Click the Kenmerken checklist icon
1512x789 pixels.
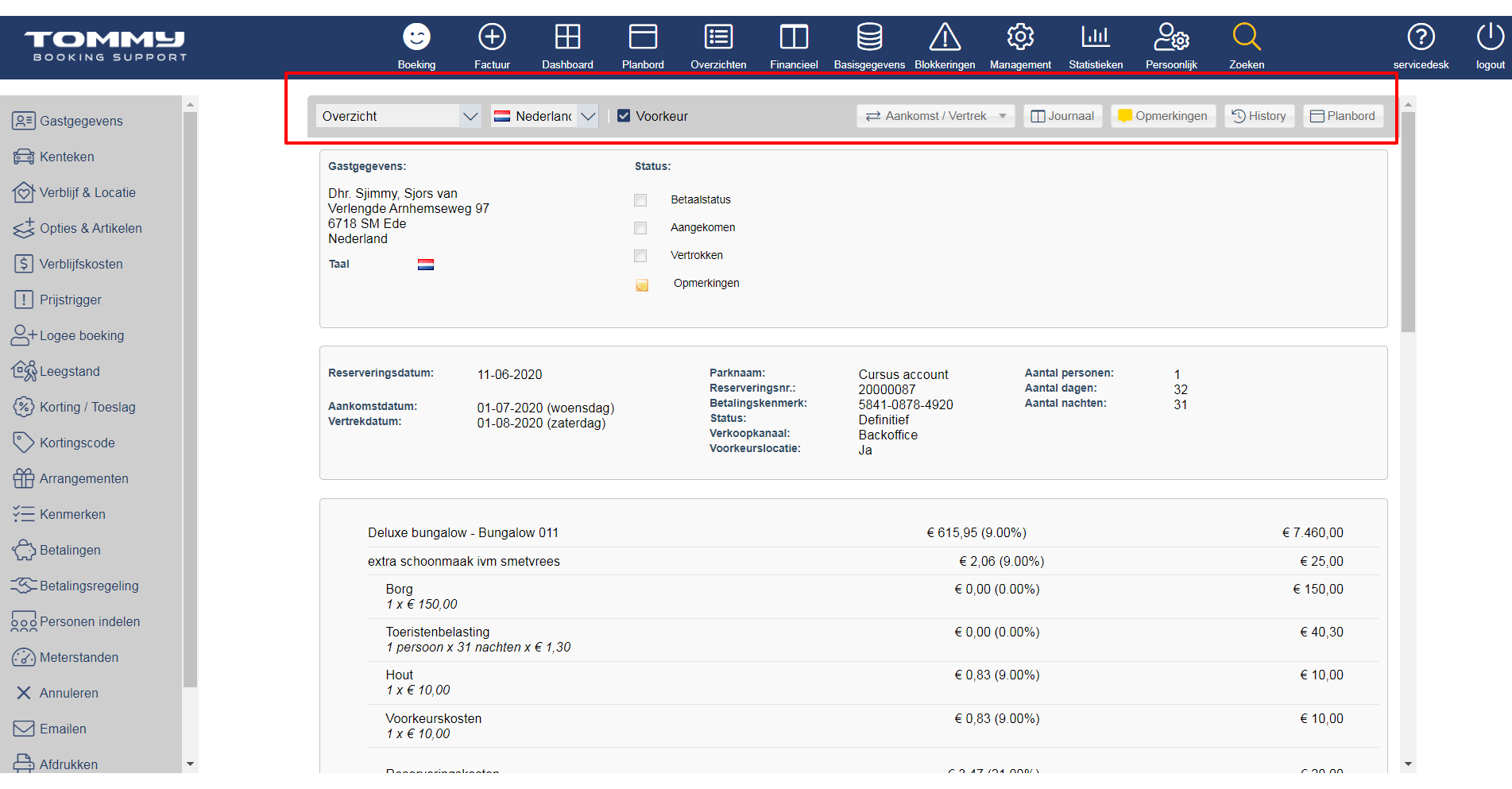pyautogui.click(x=24, y=514)
